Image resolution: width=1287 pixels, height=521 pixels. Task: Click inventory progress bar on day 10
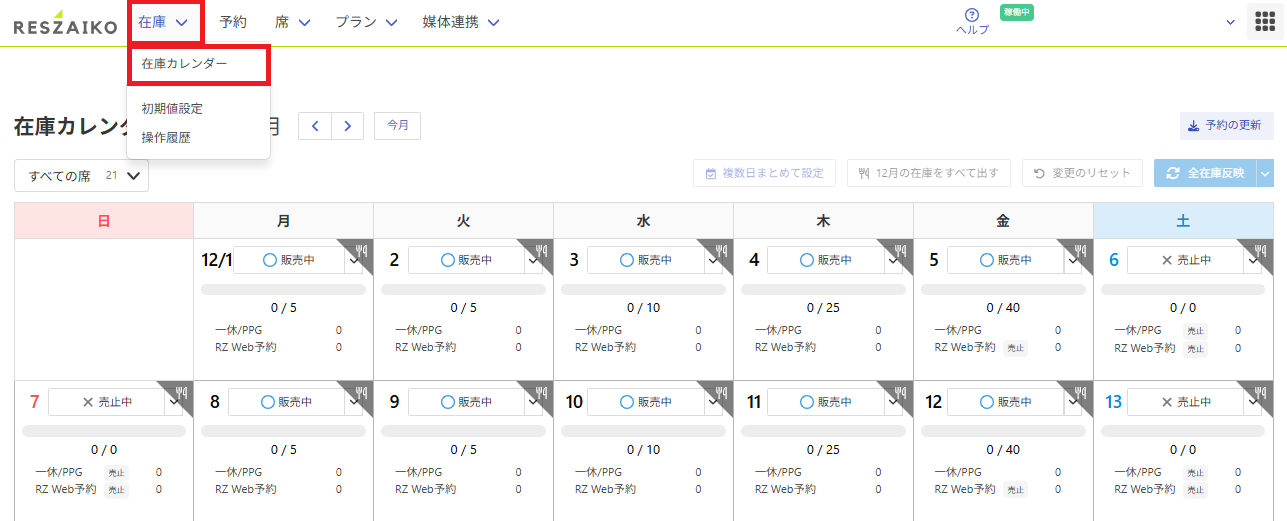[x=643, y=431]
